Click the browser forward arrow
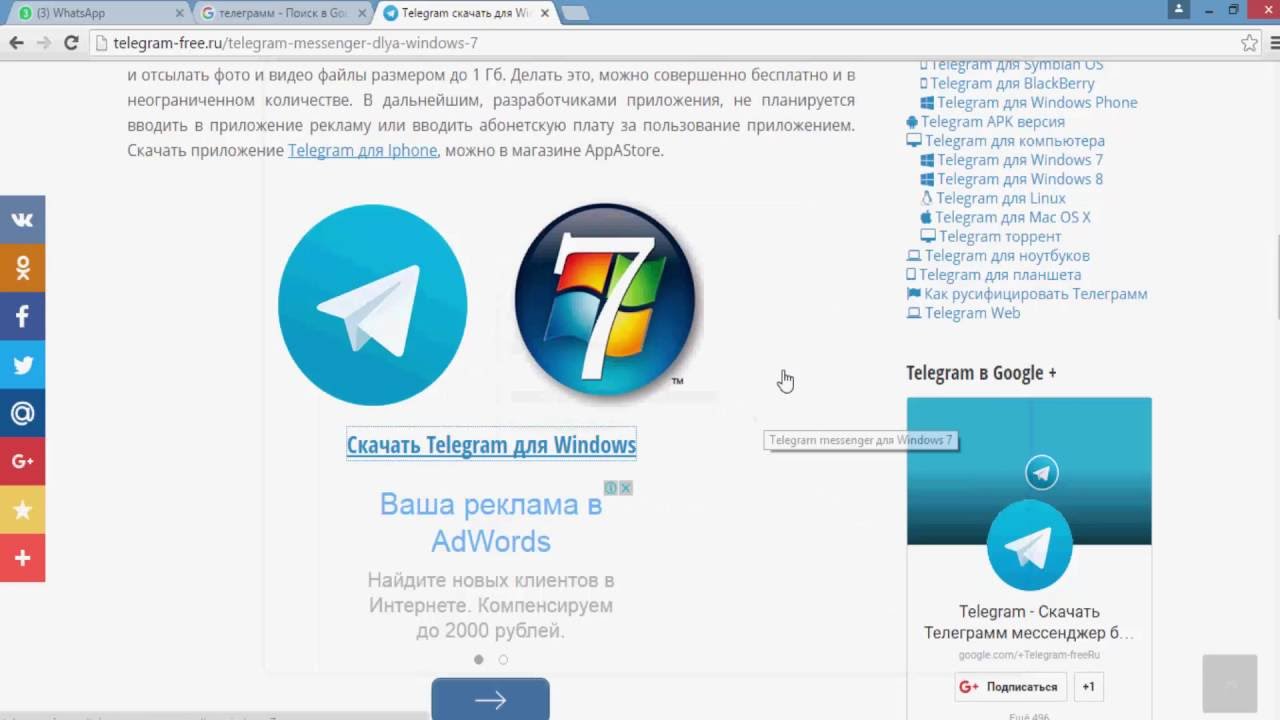 tap(43, 43)
